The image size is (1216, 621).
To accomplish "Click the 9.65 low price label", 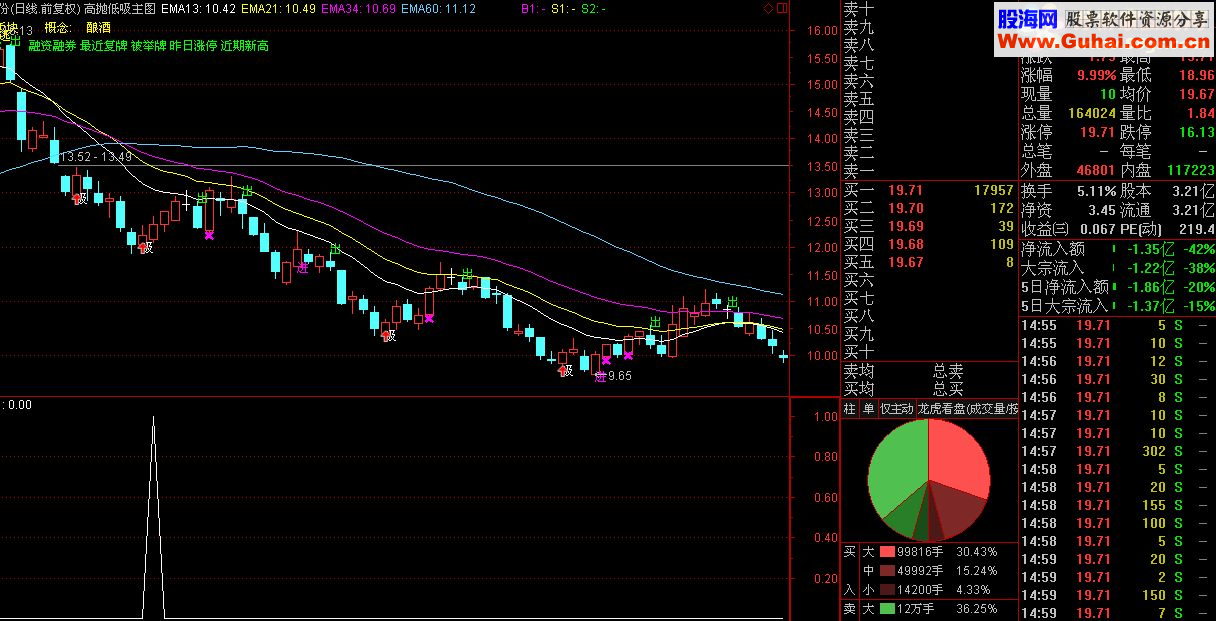I will (620, 376).
